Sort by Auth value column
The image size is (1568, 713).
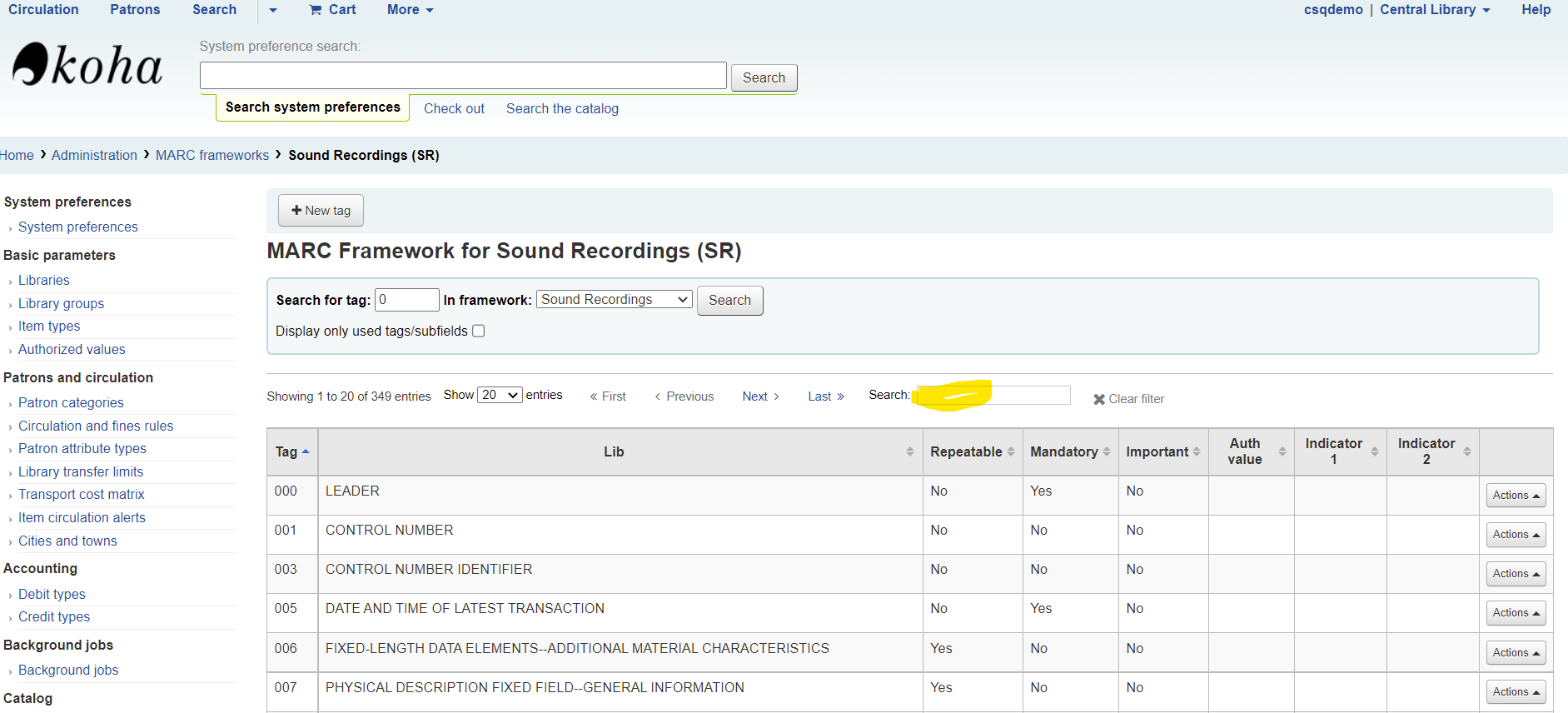point(1252,451)
